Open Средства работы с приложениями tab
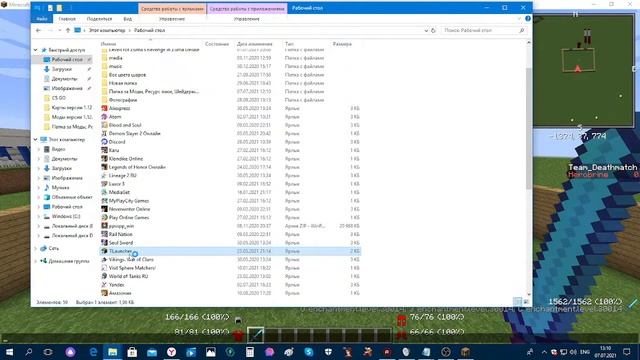 click(247, 8)
